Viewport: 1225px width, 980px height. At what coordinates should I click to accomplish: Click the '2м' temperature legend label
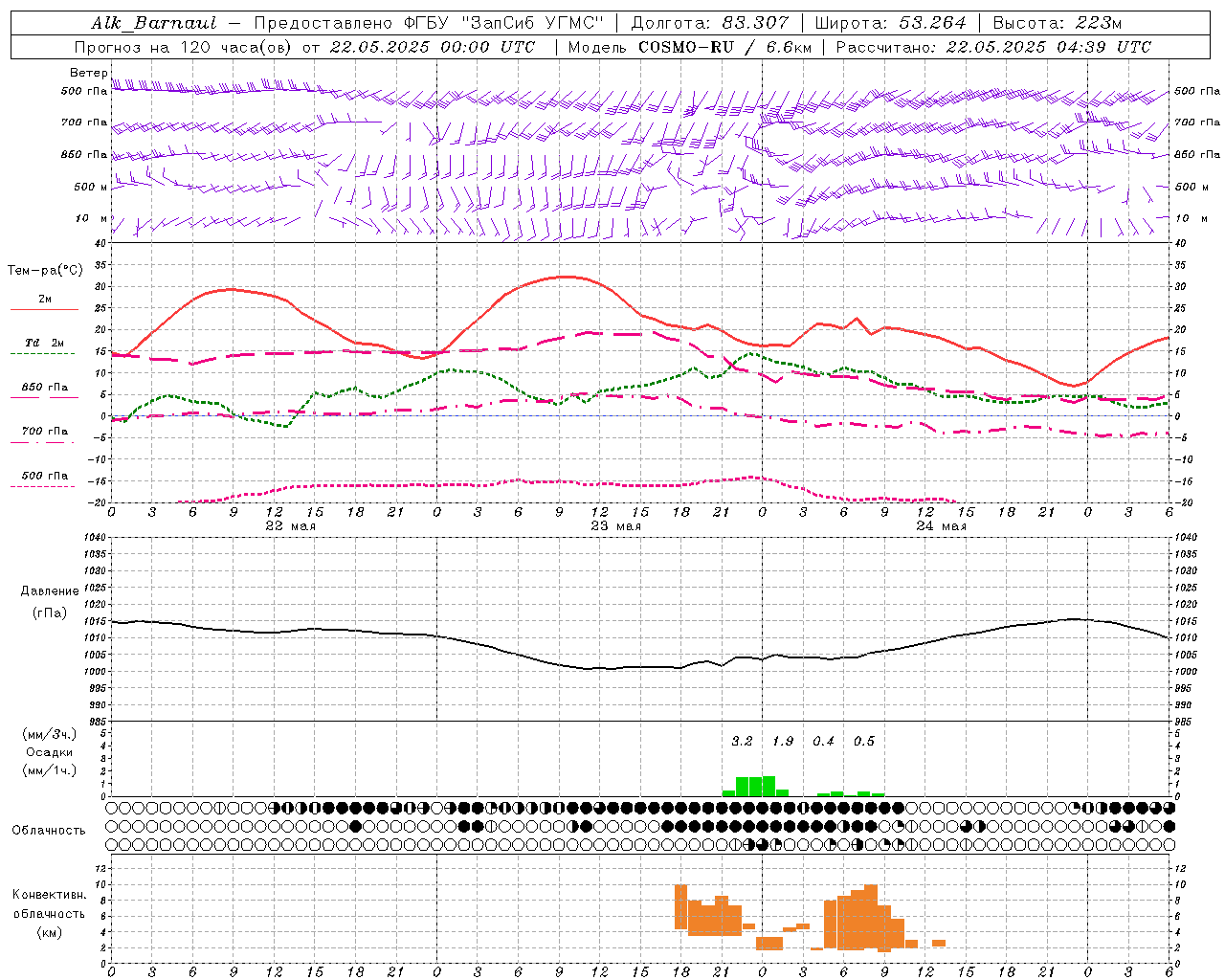pos(45,299)
